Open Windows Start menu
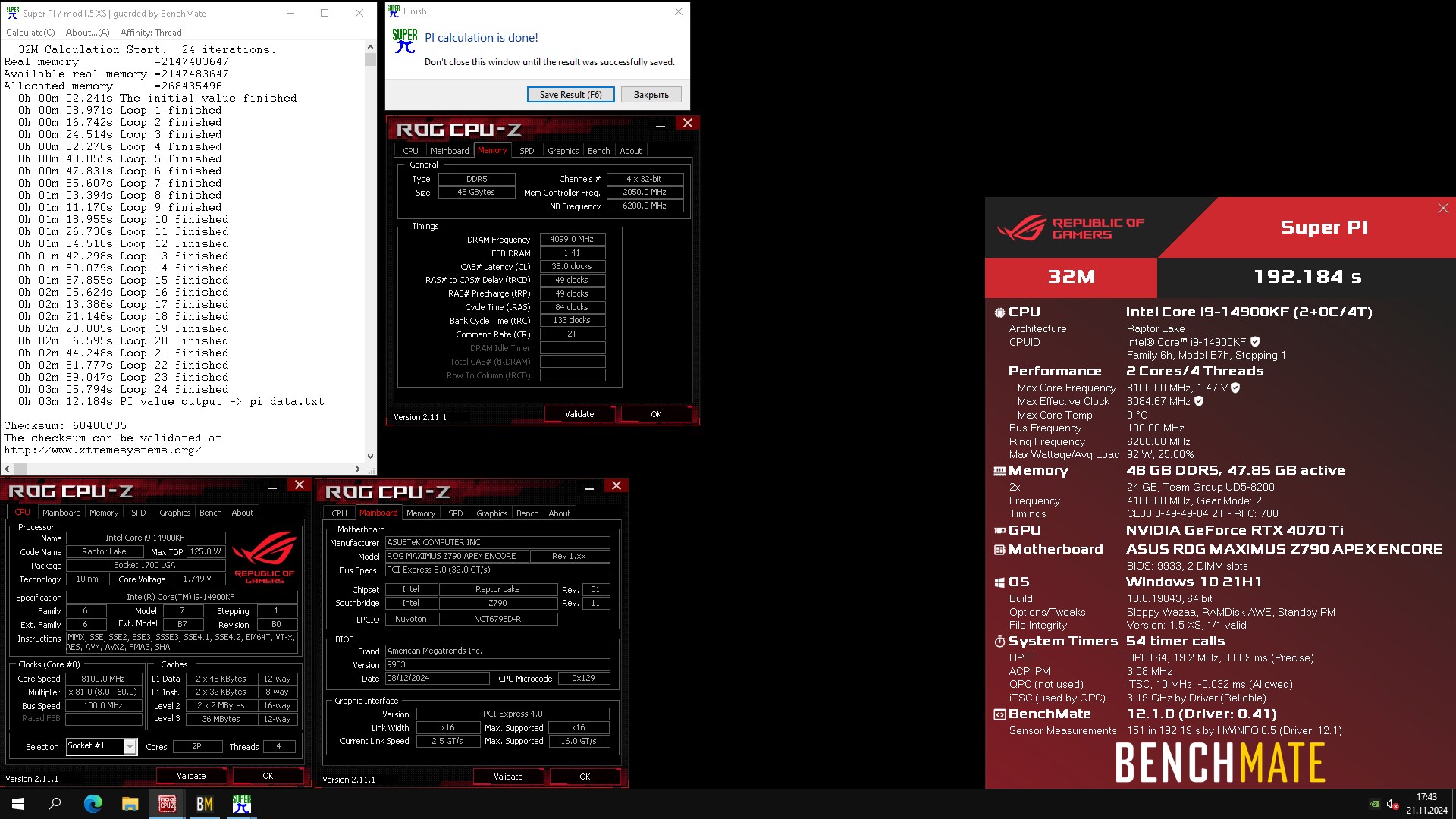This screenshot has width=1456, height=819. (18, 804)
